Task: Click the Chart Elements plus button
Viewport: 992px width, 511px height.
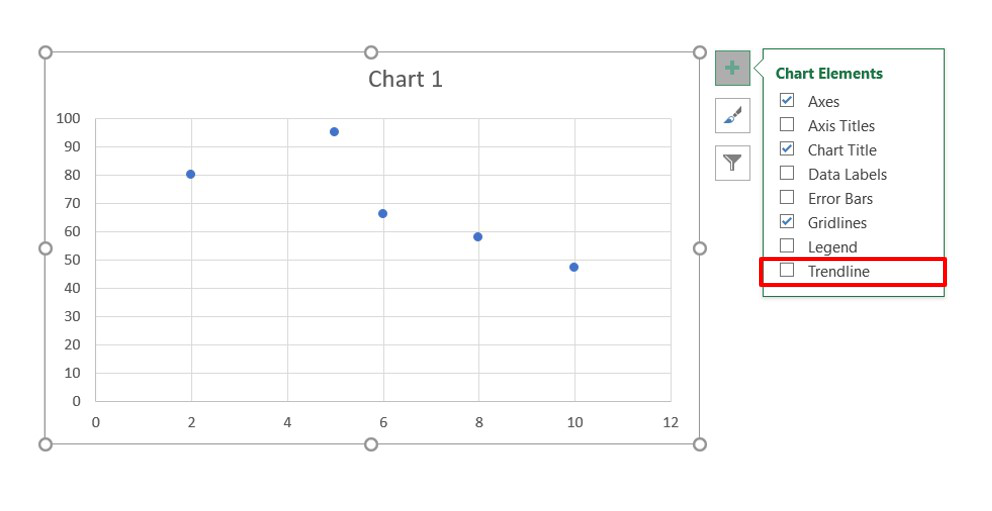Action: tap(732, 68)
